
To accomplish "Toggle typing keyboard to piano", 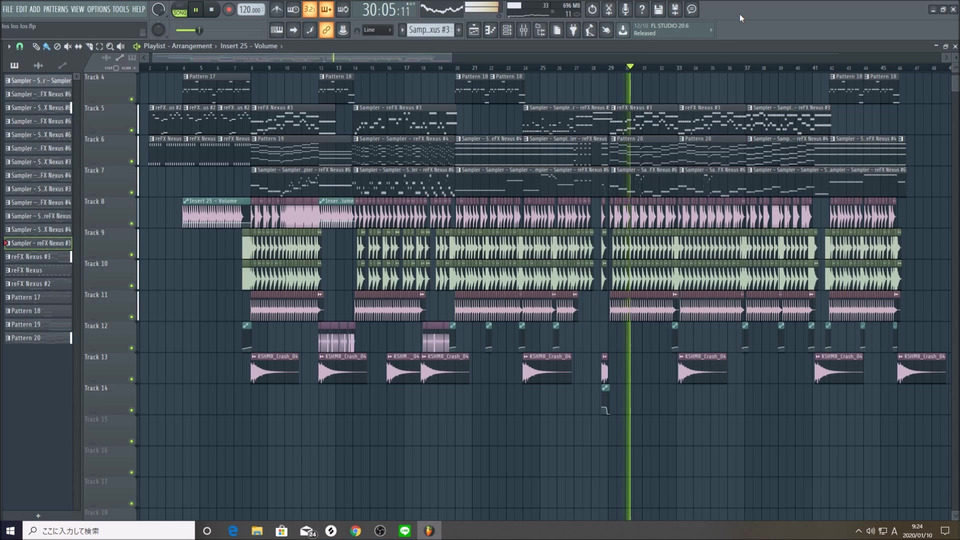I will tap(277, 30).
